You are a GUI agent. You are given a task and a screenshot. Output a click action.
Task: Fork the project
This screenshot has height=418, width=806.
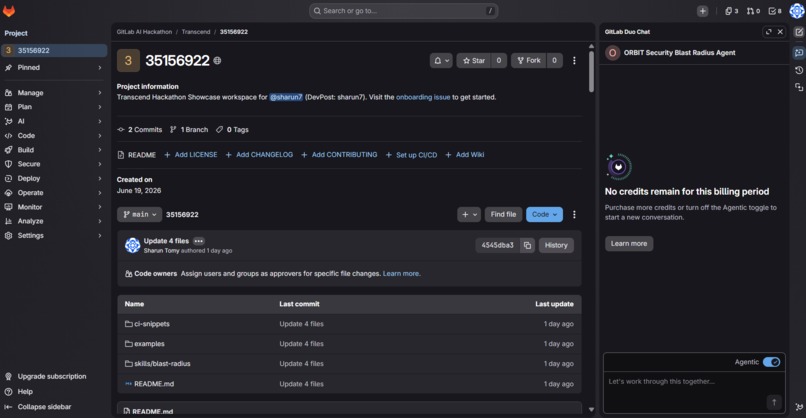point(528,61)
